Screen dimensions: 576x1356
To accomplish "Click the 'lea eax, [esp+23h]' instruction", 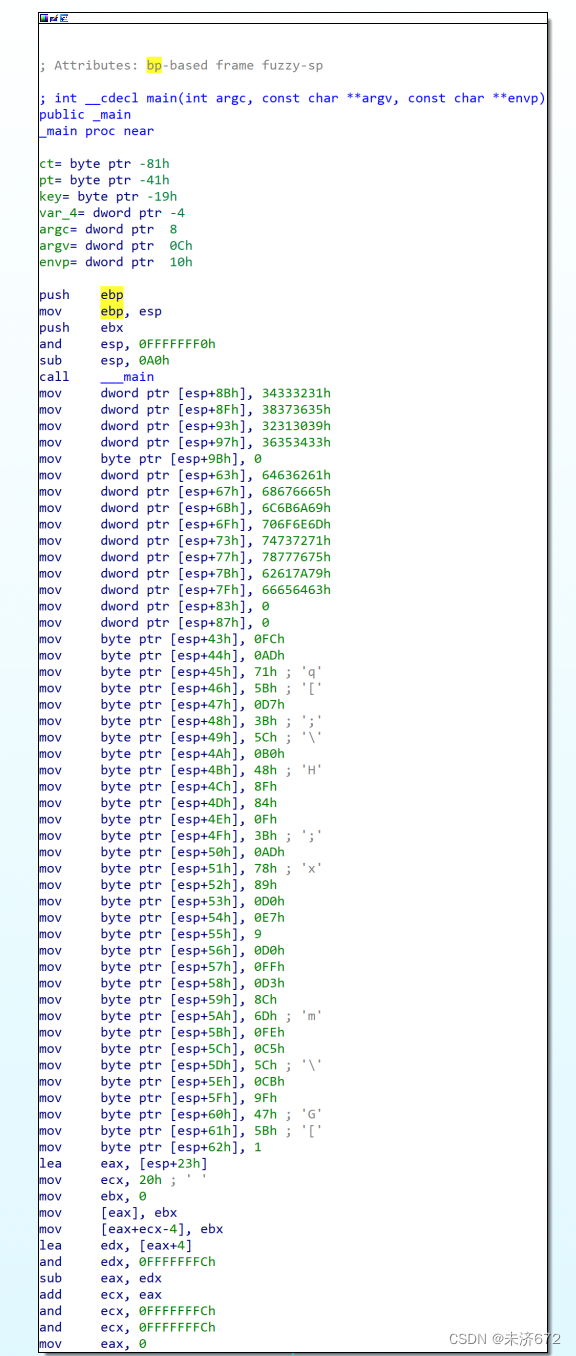I will pos(123,1164).
